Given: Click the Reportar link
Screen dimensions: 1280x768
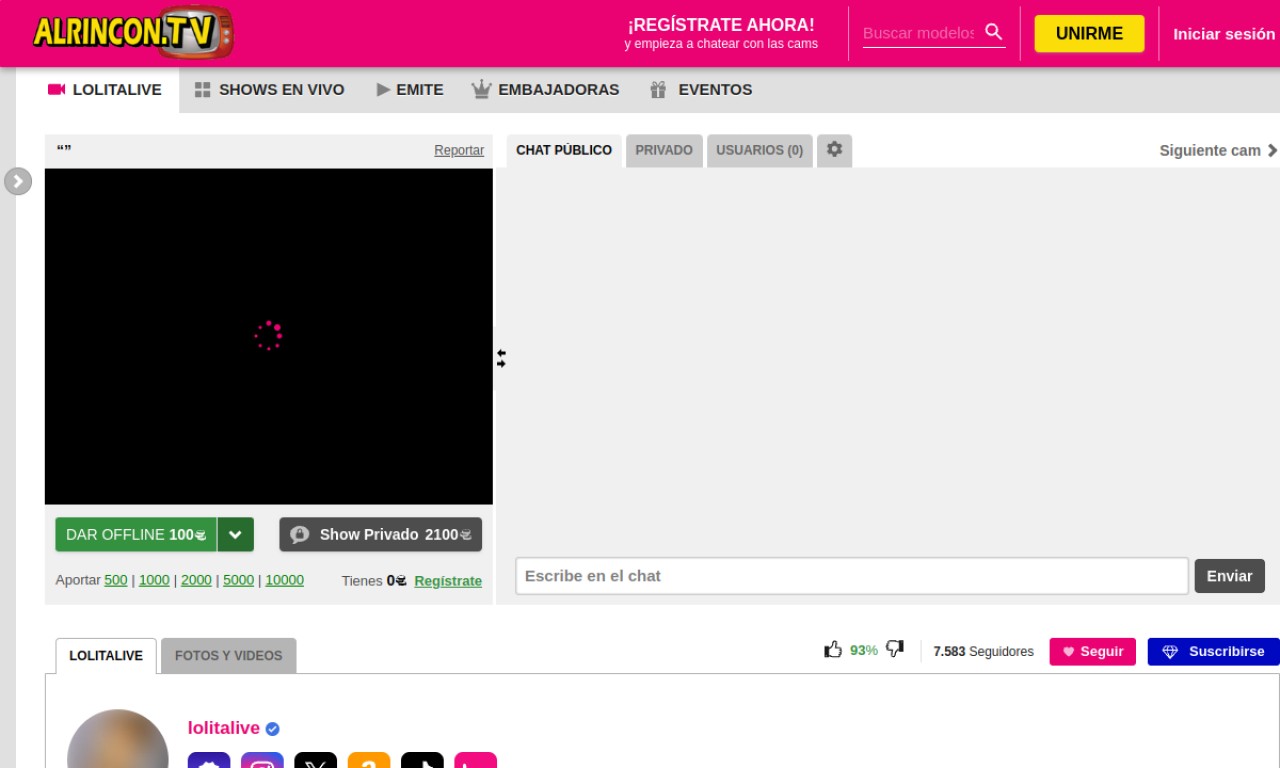Looking at the screenshot, I should (x=459, y=150).
